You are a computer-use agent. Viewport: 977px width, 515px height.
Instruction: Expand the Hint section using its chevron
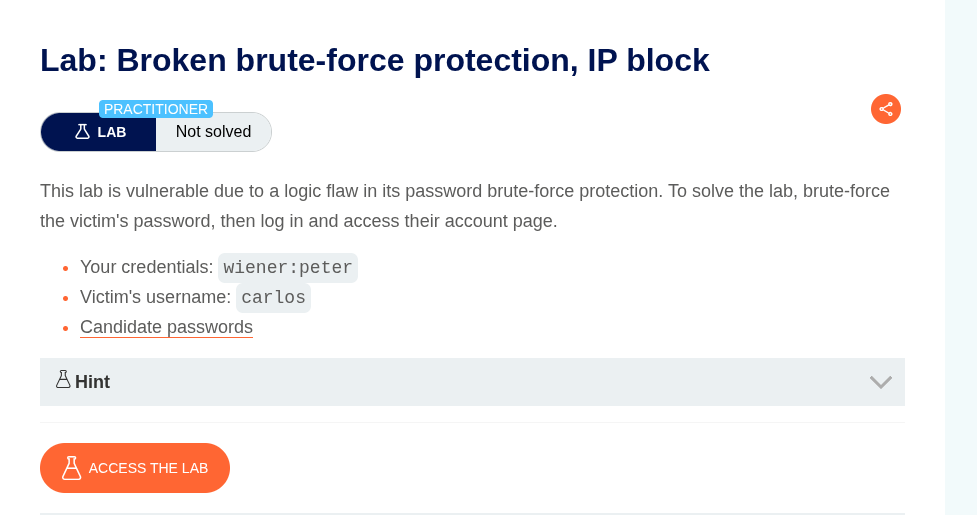[880, 382]
